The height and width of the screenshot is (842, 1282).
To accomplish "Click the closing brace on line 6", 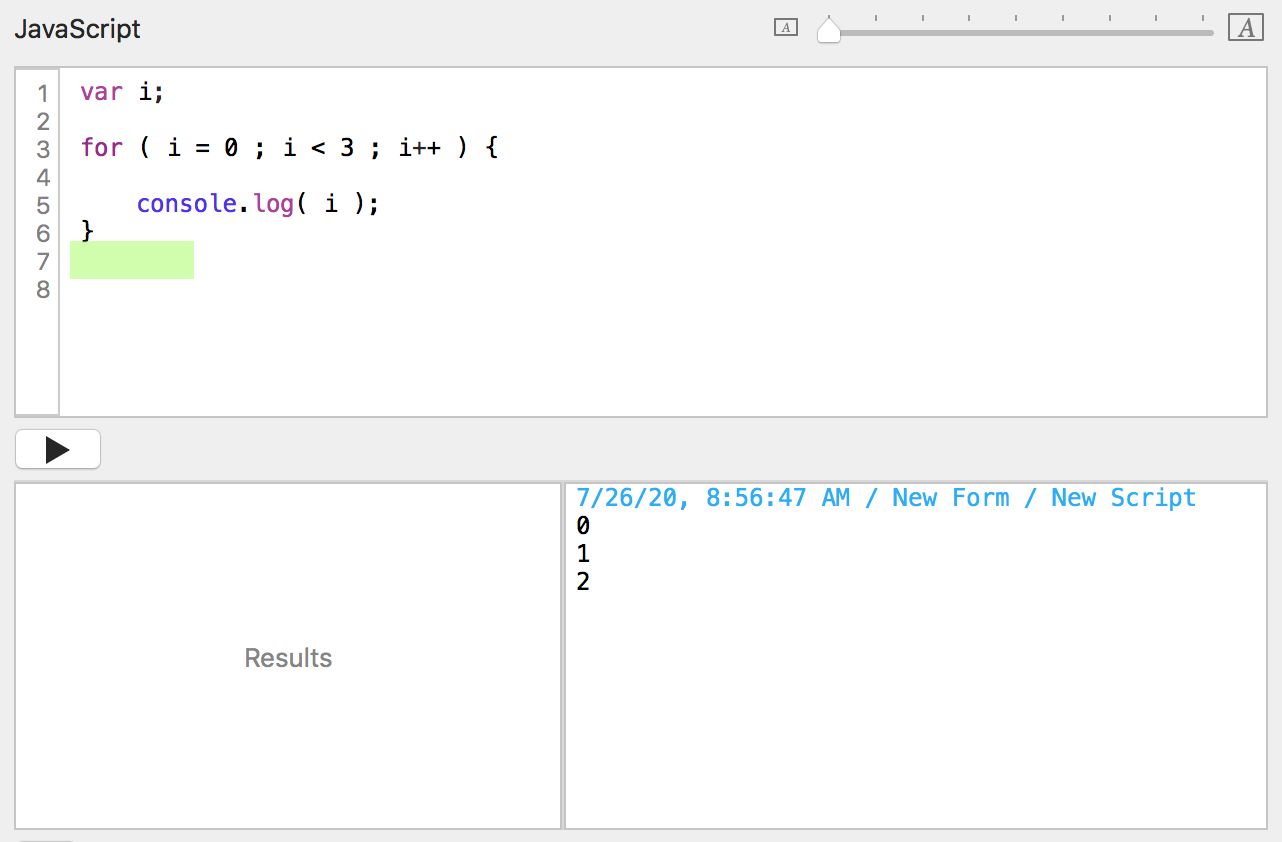I will coord(87,232).
